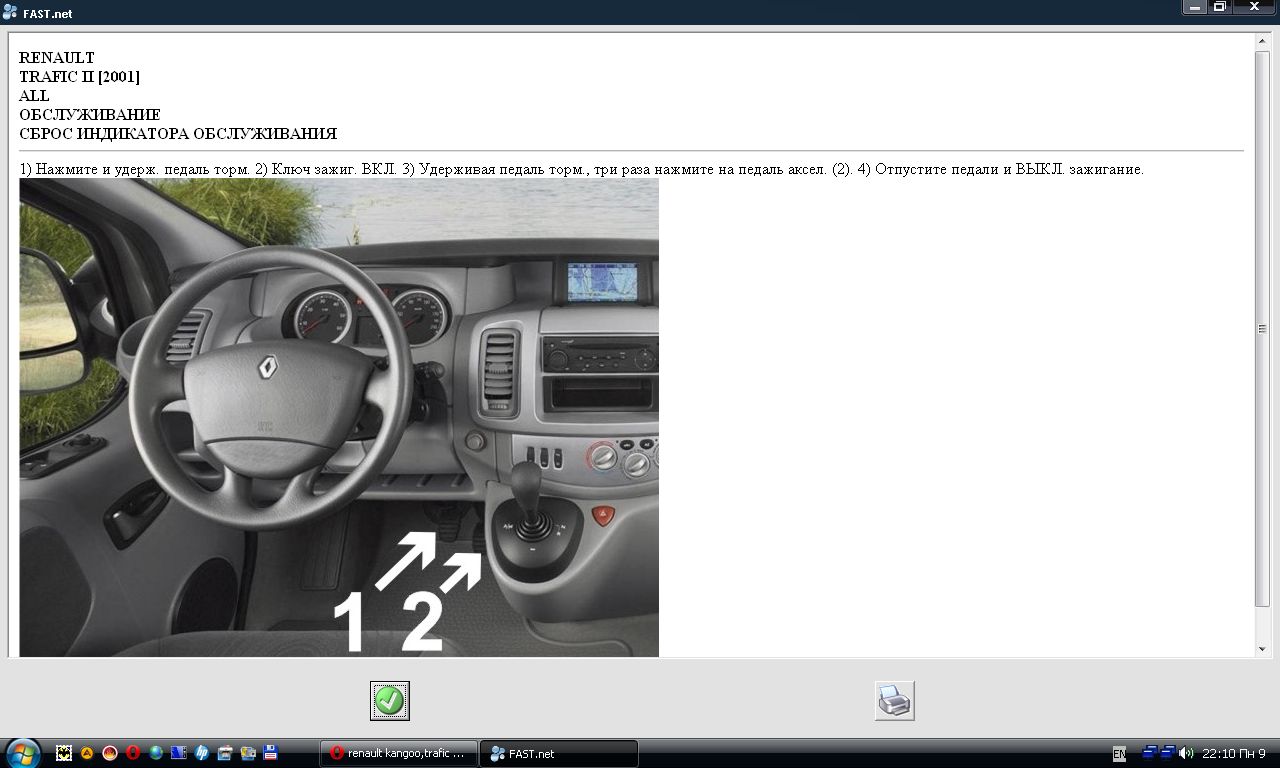Image resolution: width=1280 pixels, height=768 pixels.
Task: Click the vertical scrollbar up arrow
Action: point(1262,41)
